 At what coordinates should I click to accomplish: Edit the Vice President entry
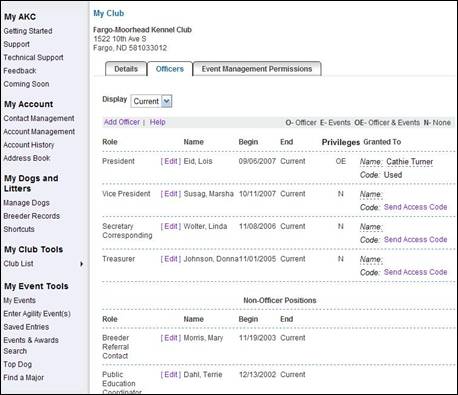[171, 194]
